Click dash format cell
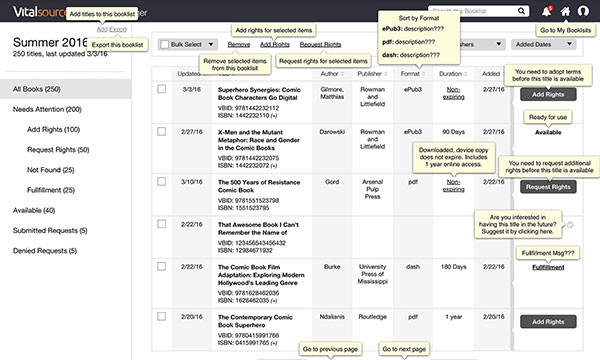 point(413,267)
